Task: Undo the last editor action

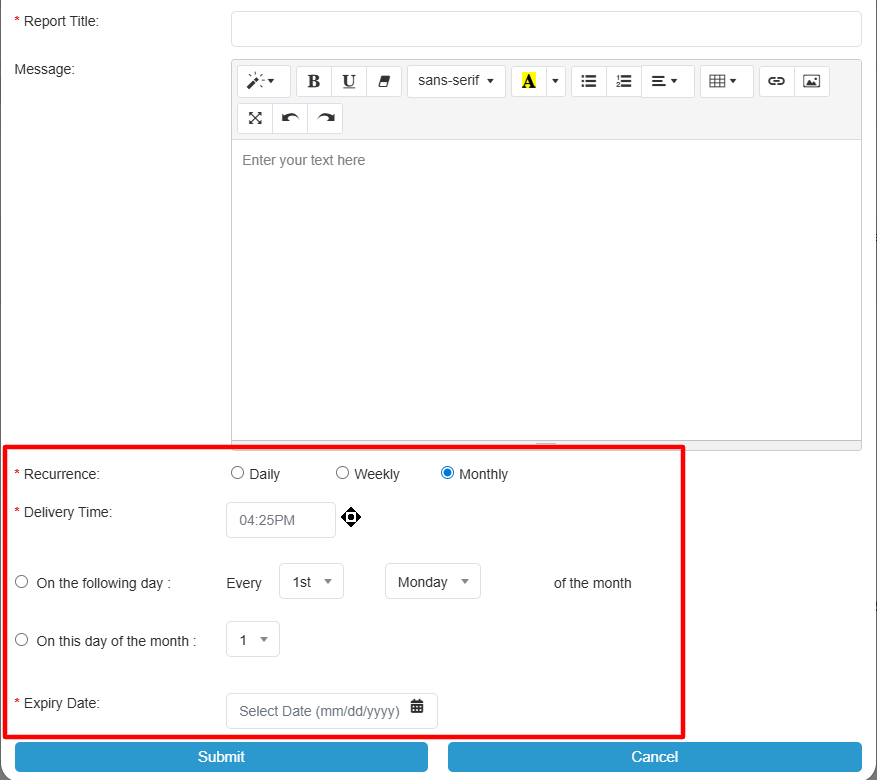Action: [290, 118]
